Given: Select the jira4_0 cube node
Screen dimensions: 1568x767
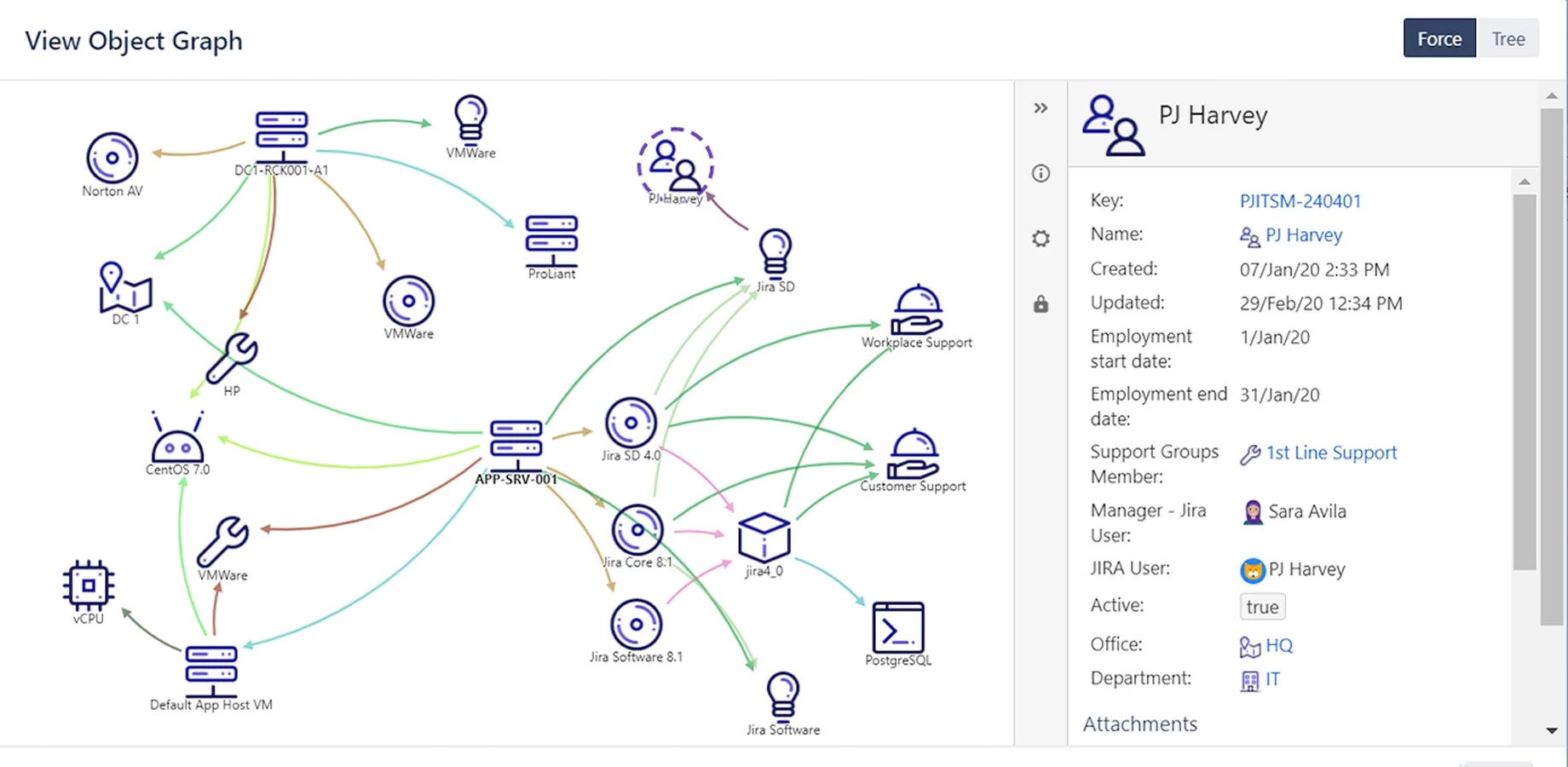Looking at the screenshot, I should [764, 537].
